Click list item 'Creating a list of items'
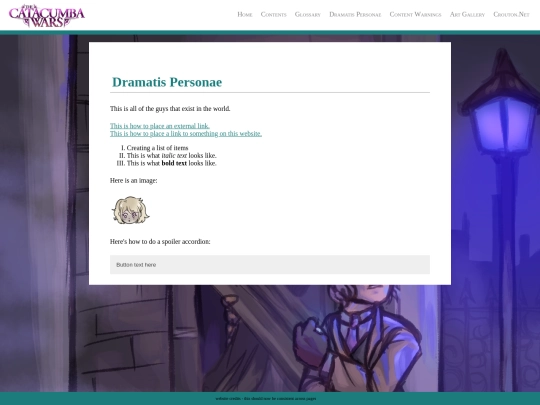The image size is (540, 405). 157,148
